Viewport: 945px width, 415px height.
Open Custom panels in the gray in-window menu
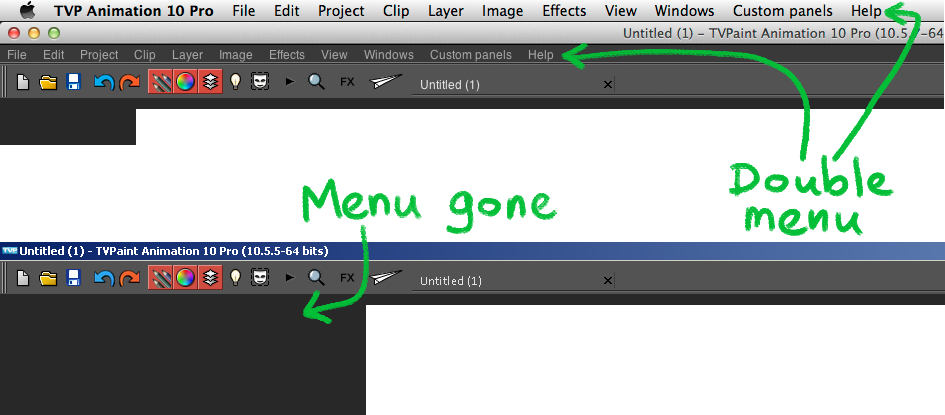[471, 55]
